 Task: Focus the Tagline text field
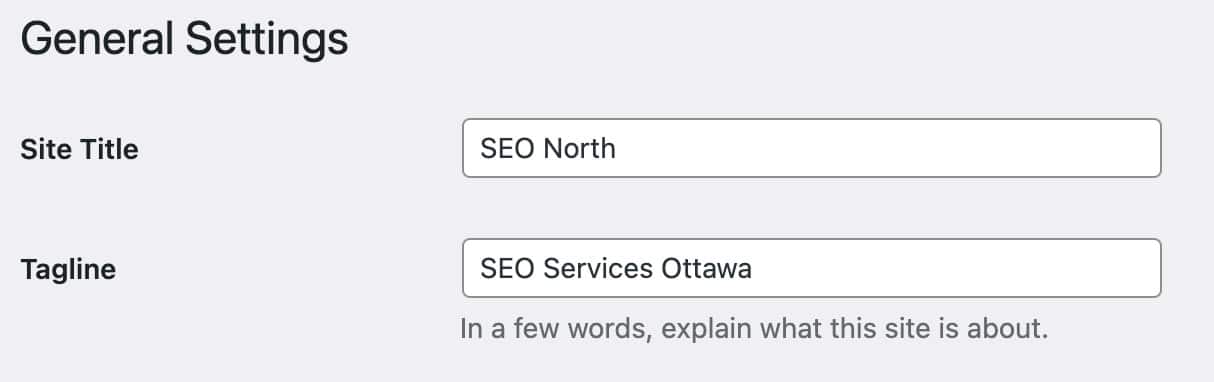click(811, 268)
